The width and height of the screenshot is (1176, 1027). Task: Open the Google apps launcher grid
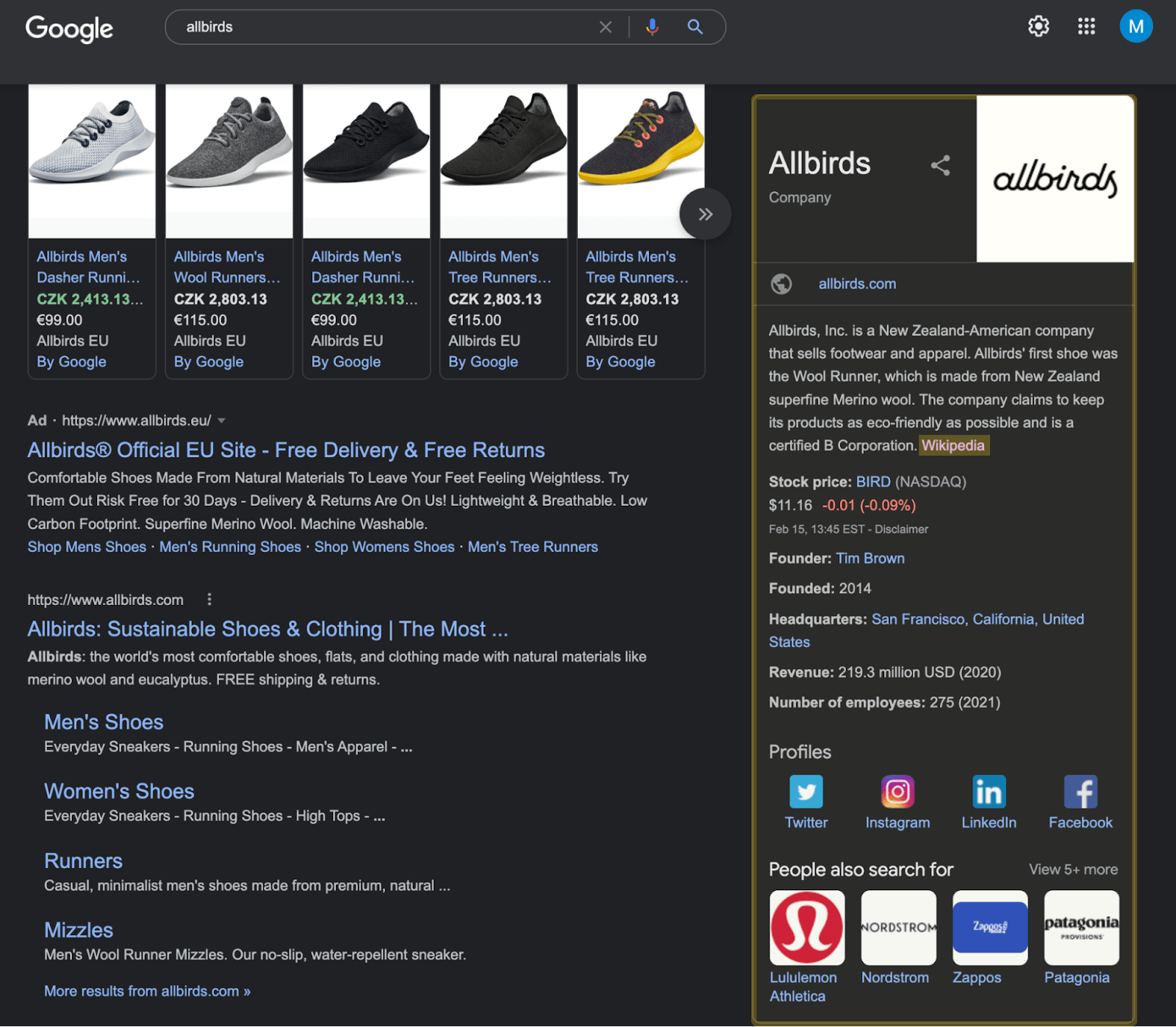1086,26
